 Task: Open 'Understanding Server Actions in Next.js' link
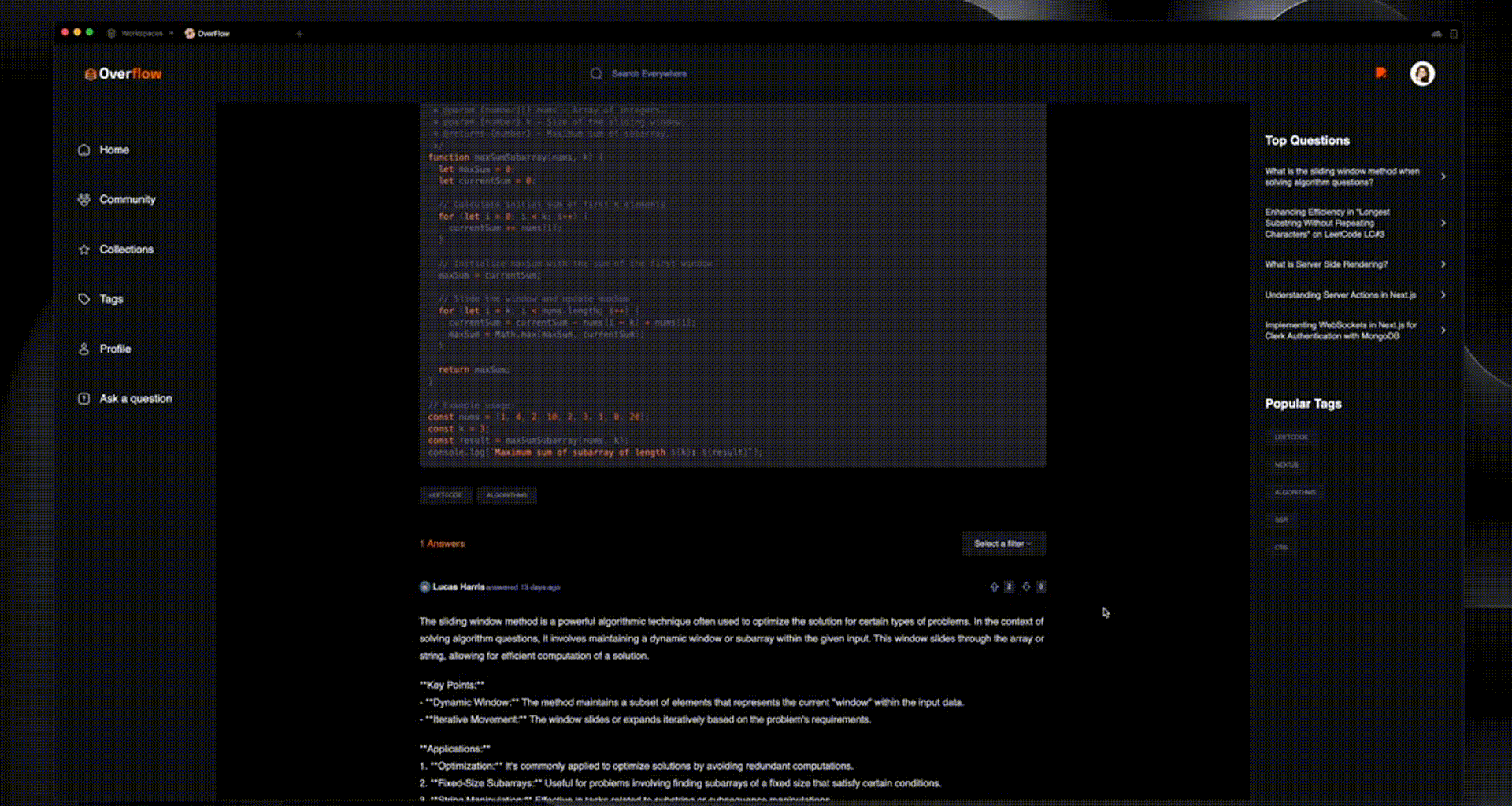(1340, 294)
